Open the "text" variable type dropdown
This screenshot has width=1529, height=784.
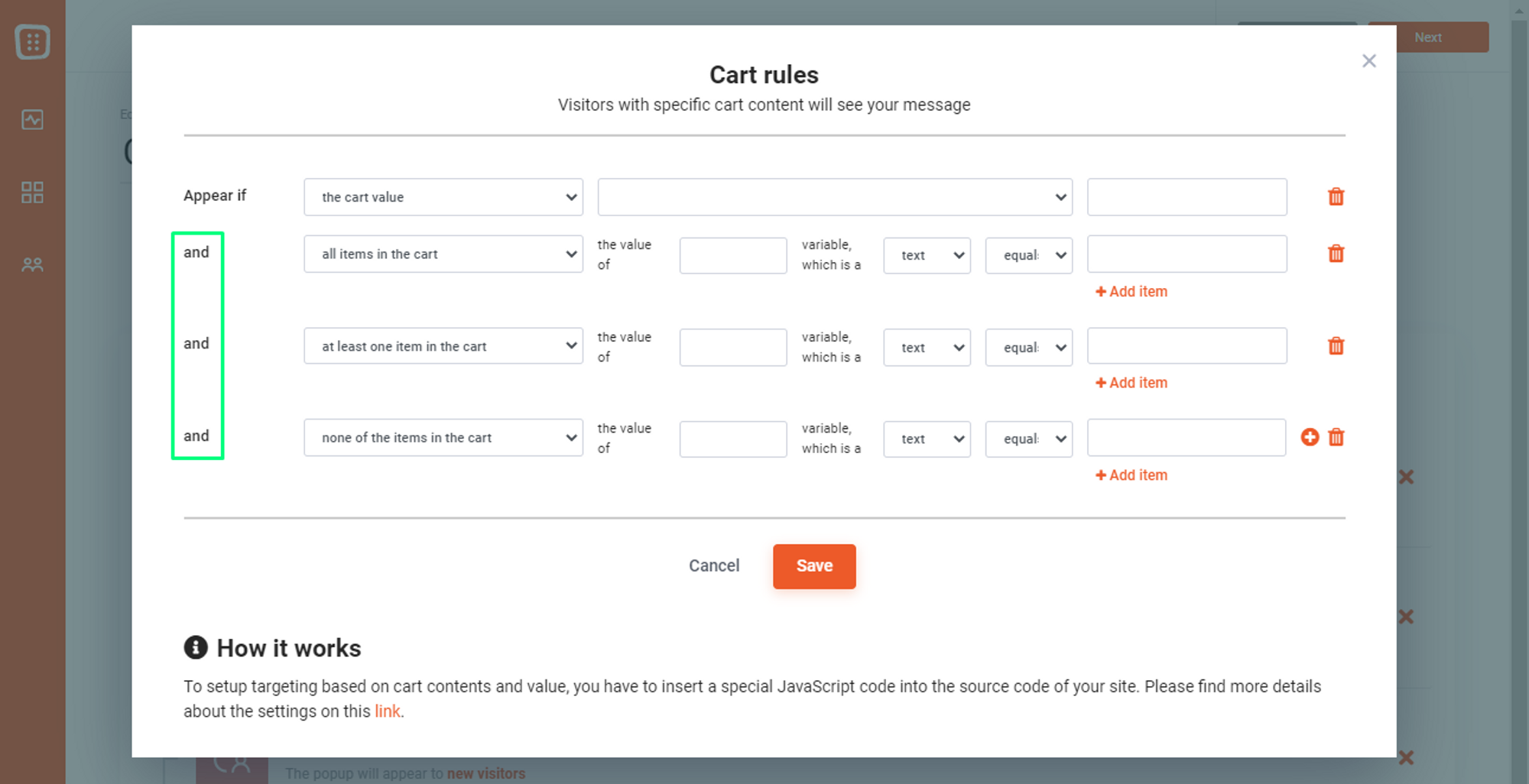(927, 255)
